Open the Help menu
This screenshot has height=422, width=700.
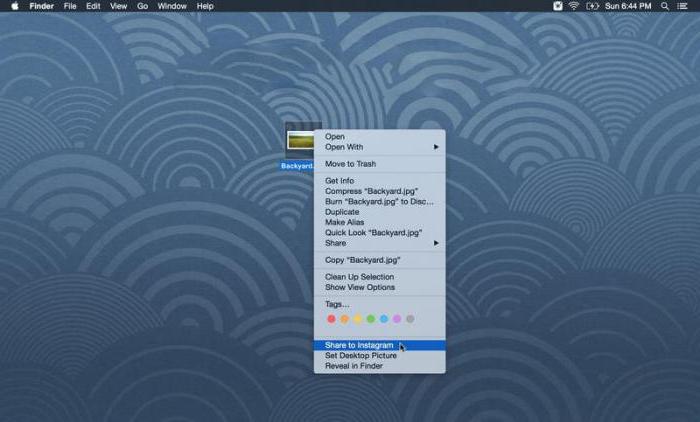pyautogui.click(x=205, y=6)
